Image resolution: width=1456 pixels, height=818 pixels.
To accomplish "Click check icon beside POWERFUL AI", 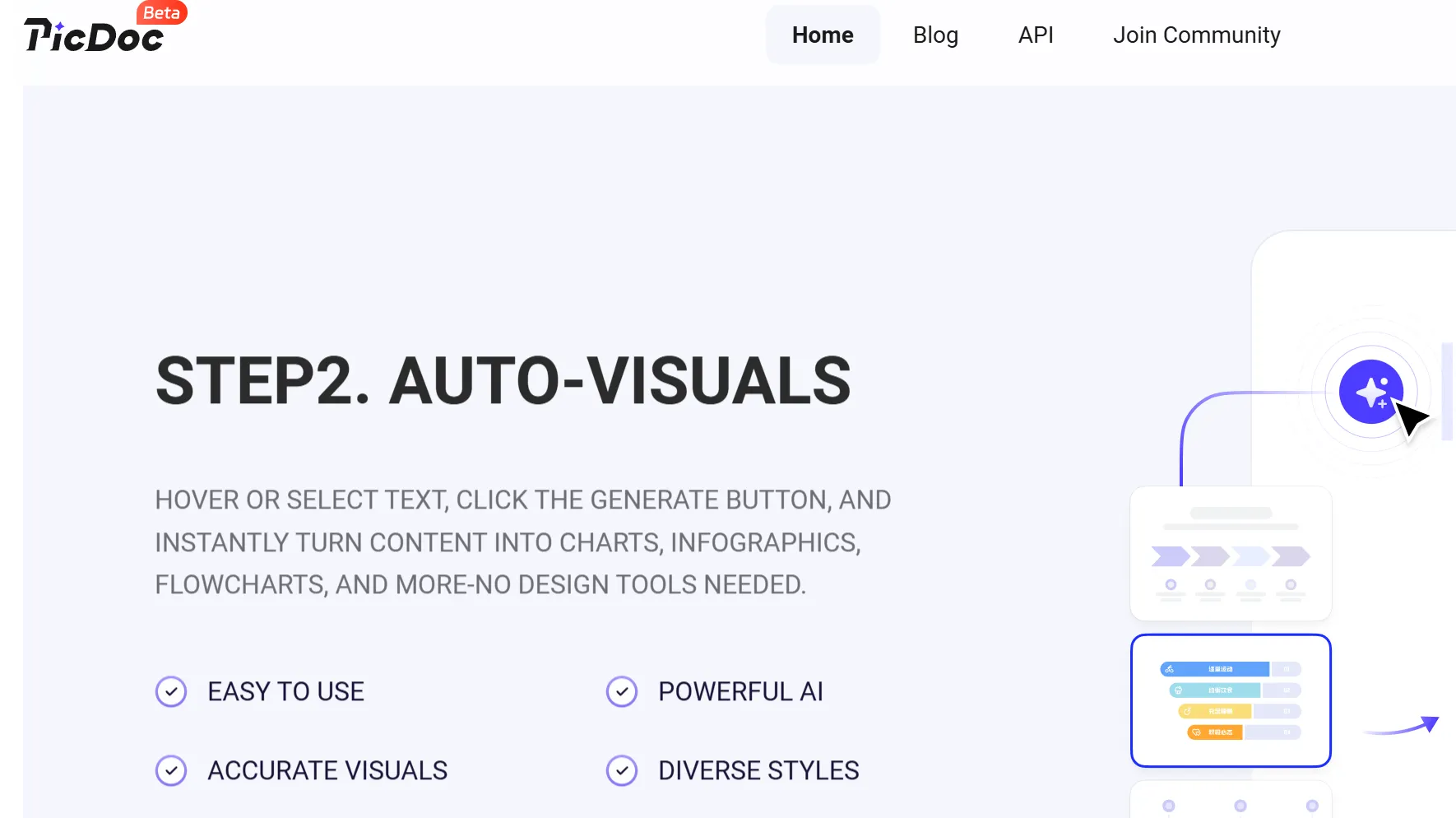I will pos(622,691).
